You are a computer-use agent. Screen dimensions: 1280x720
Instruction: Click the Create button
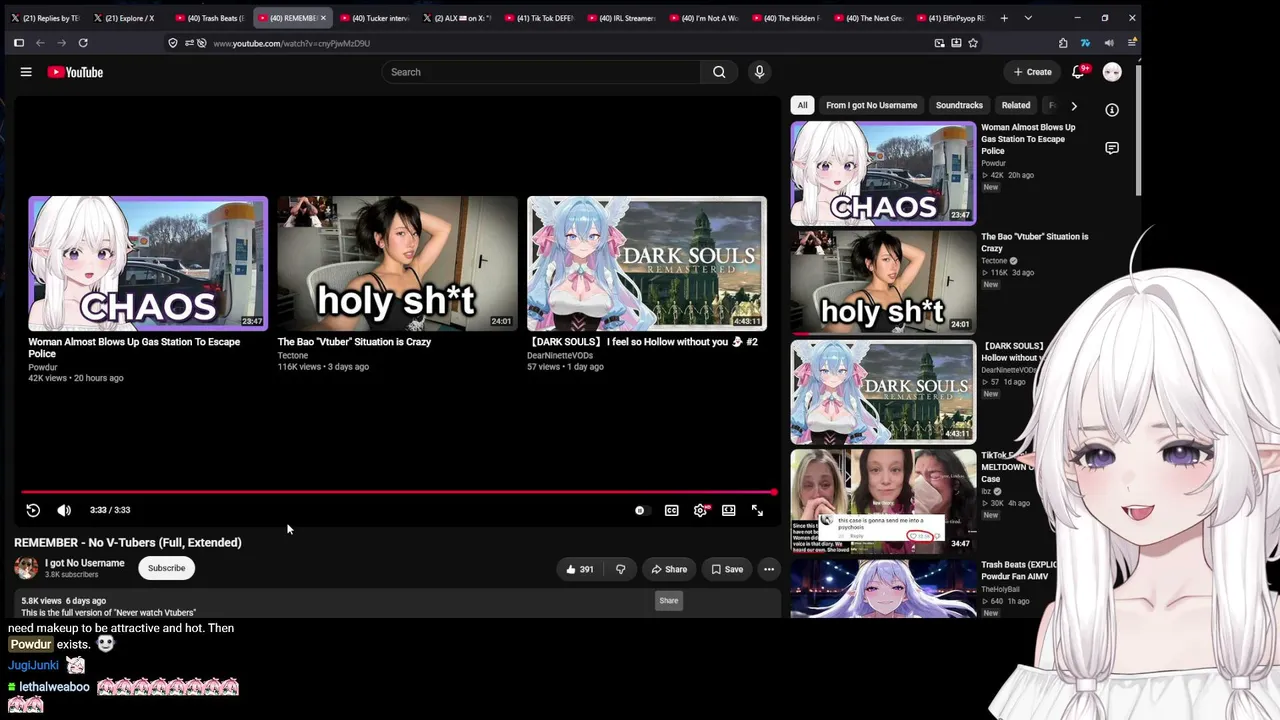pyautogui.click(x=1032, y=72)
